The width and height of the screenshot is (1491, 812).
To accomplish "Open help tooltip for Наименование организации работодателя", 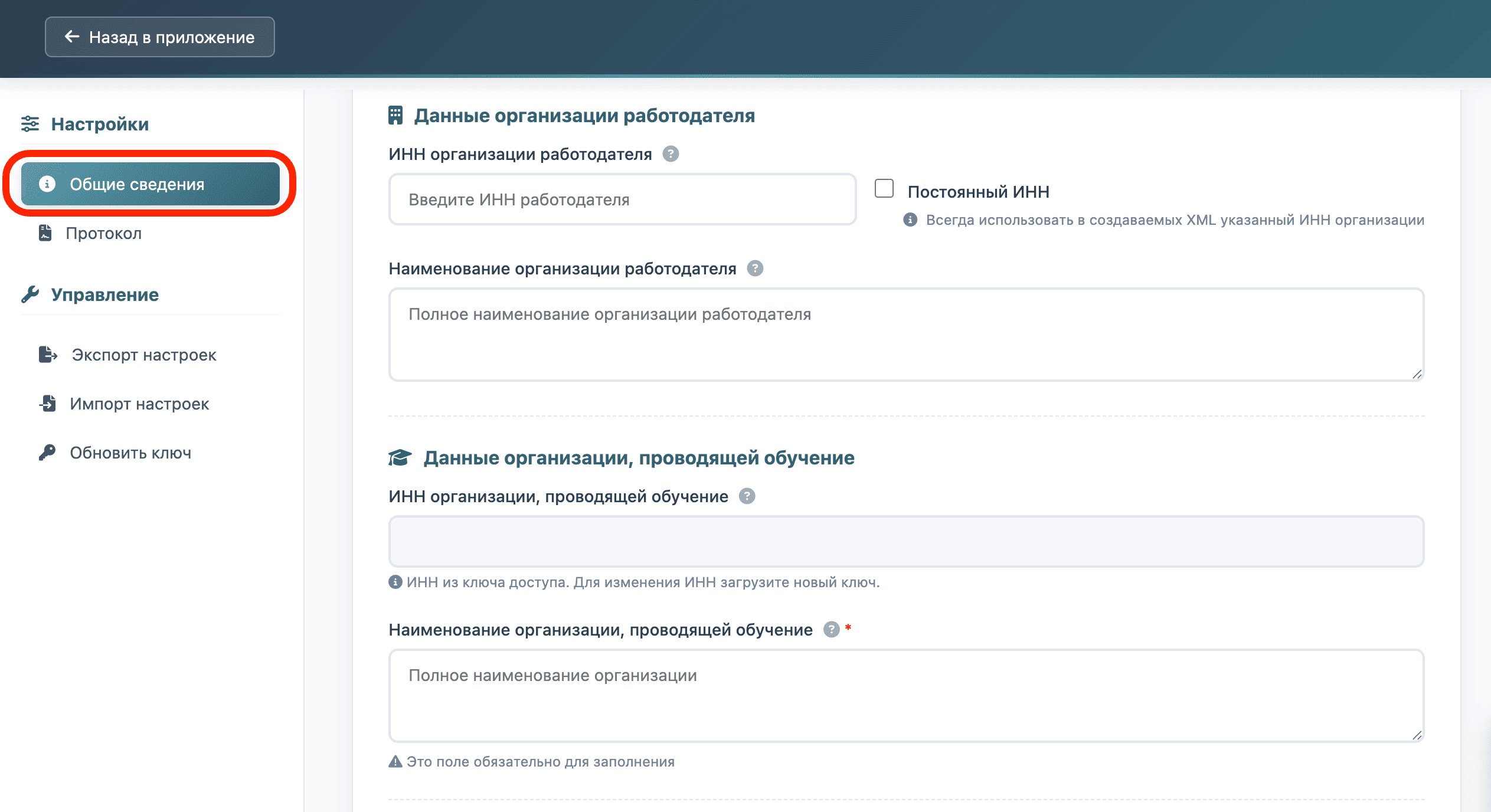I will pyautogui.click(x=755, y=269).
